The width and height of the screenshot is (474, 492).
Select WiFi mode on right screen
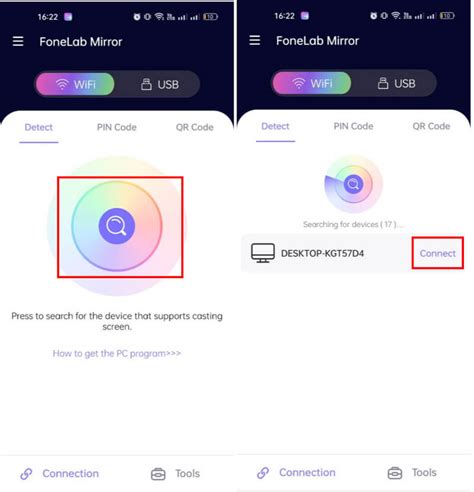(312, 83)
